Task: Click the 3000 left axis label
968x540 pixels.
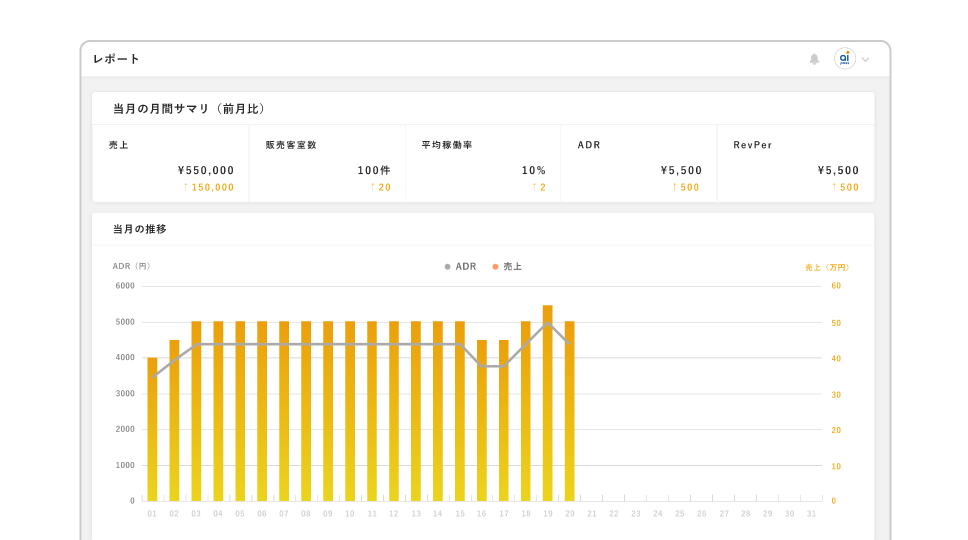Action: (x=125, y=393)
